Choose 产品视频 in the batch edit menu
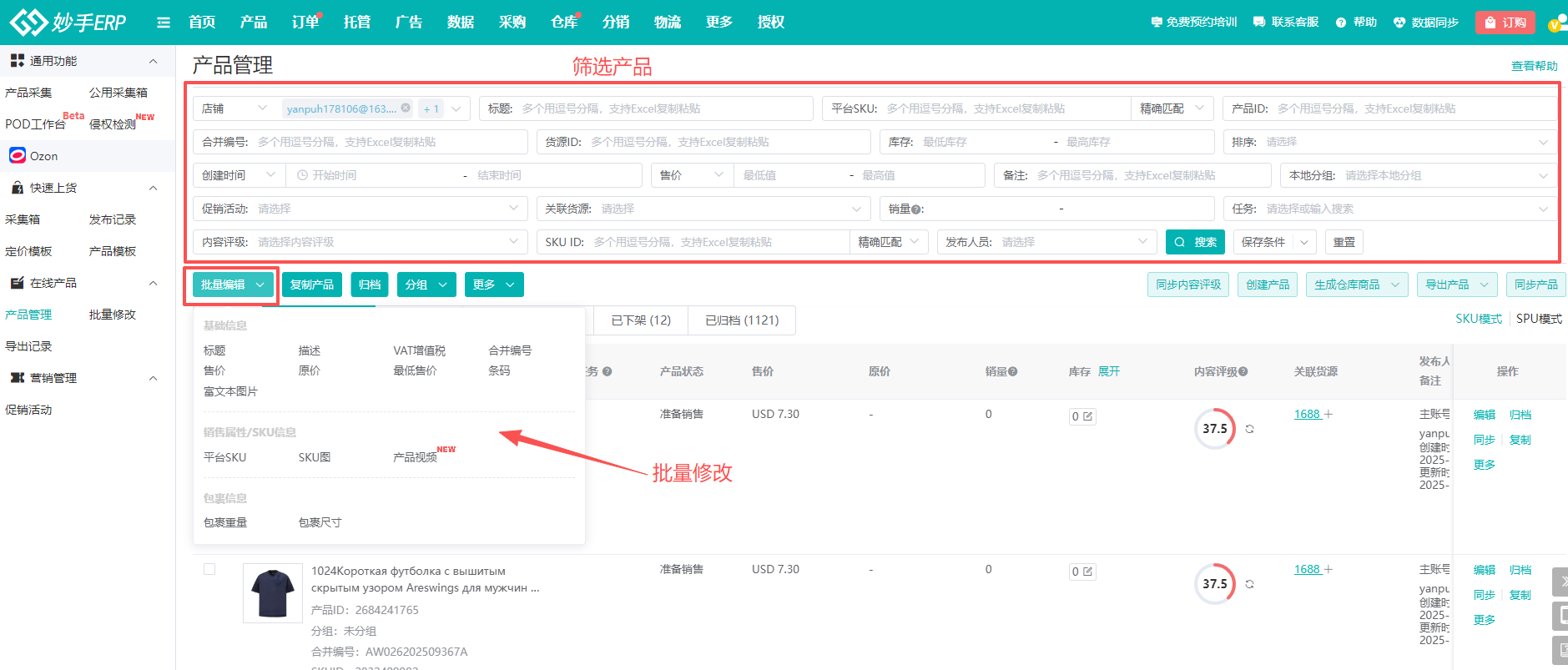Image resolution: width=1568 pixels, height=670 pixels. click(415, 457)
